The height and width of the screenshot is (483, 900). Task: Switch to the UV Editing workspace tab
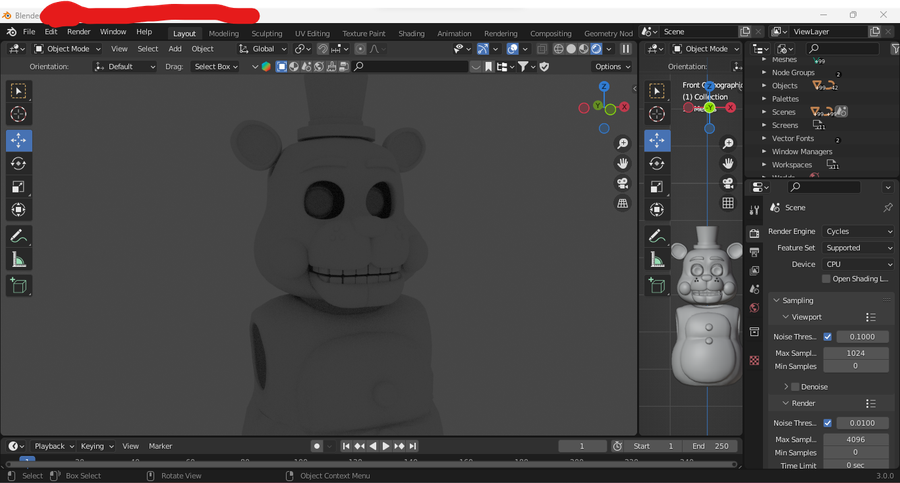click(312, 33)
